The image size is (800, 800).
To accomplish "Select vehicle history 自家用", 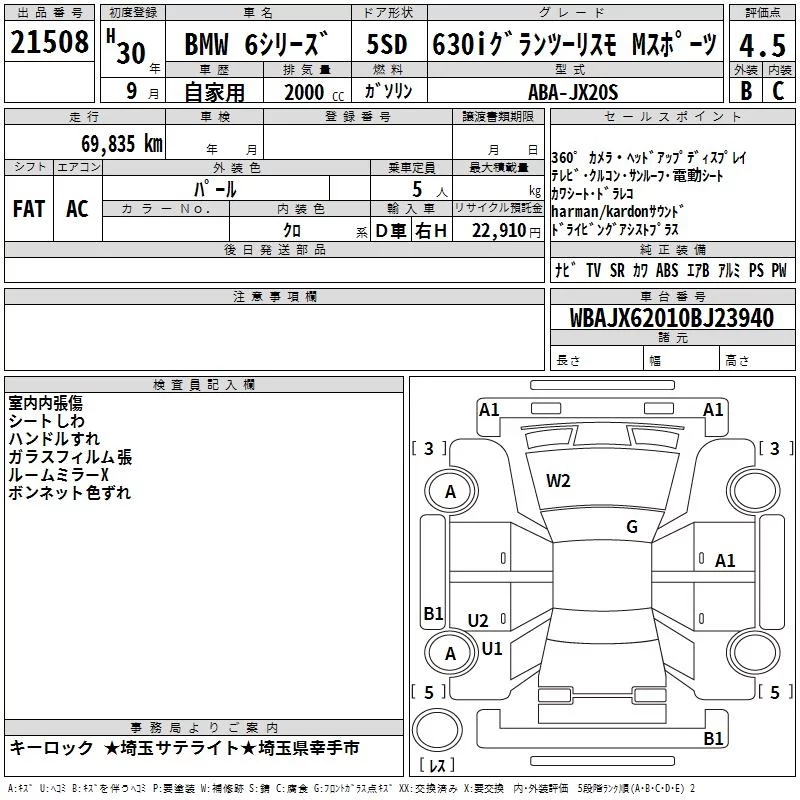I will [x=214, y=92].
